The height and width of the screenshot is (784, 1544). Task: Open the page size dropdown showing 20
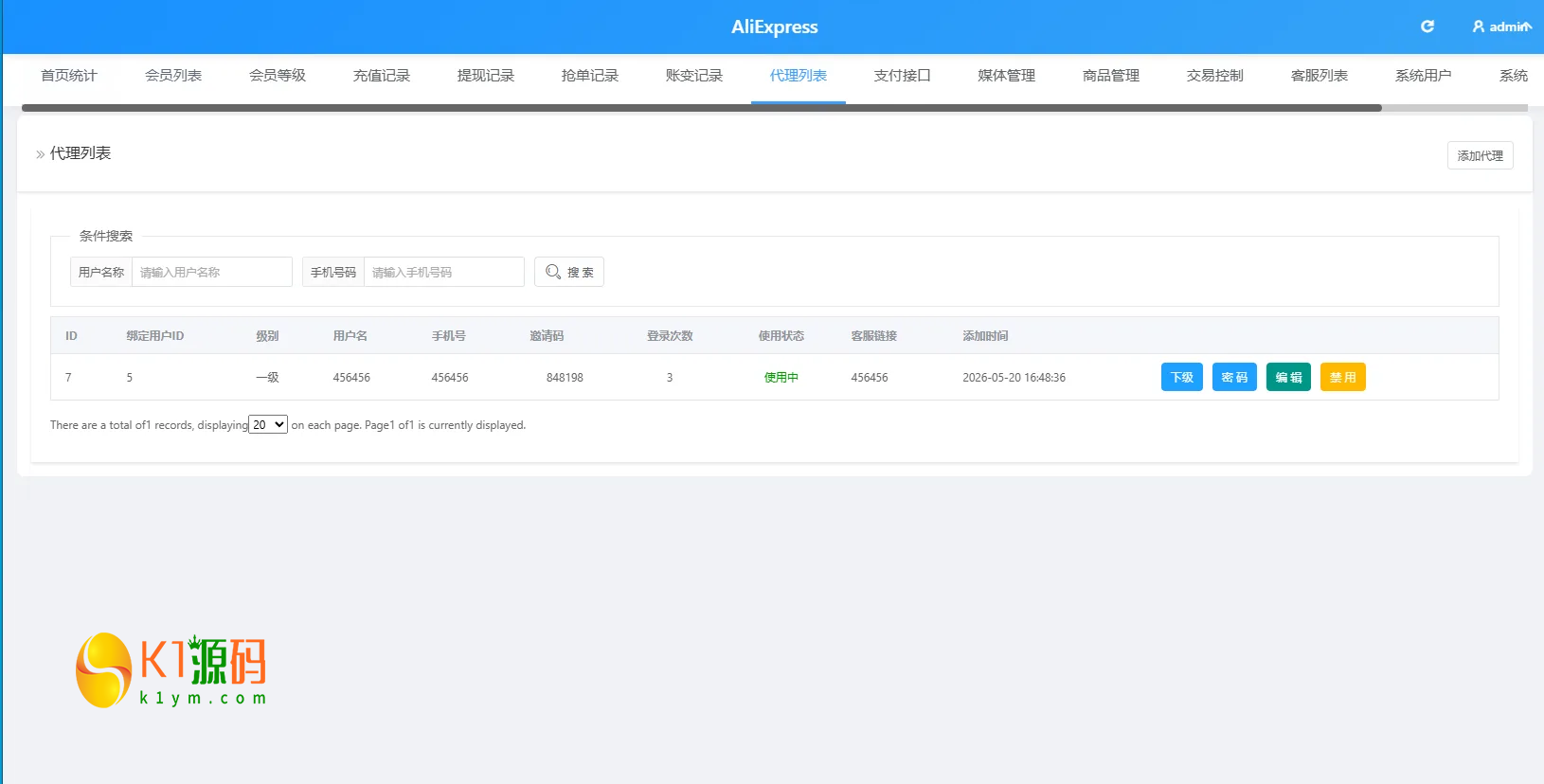(268, 425)
